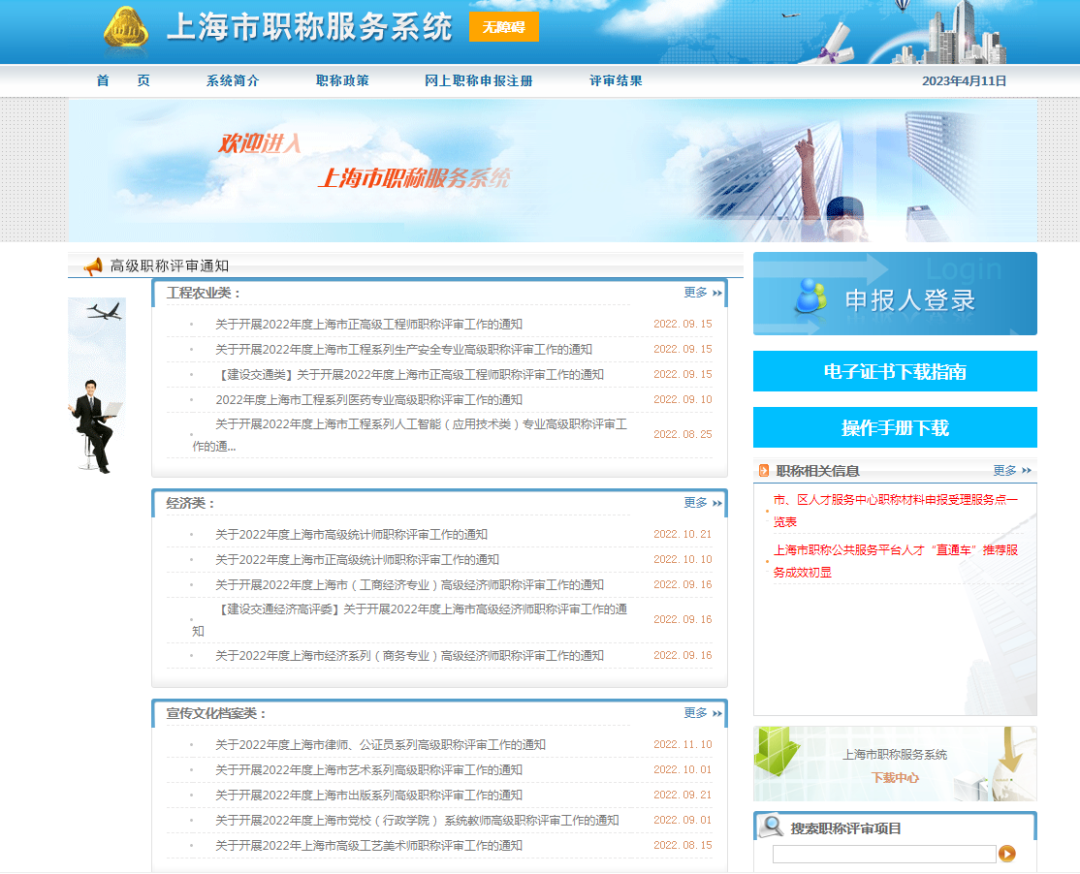Go to 职称政策 in navigation bar

point(342,81)
